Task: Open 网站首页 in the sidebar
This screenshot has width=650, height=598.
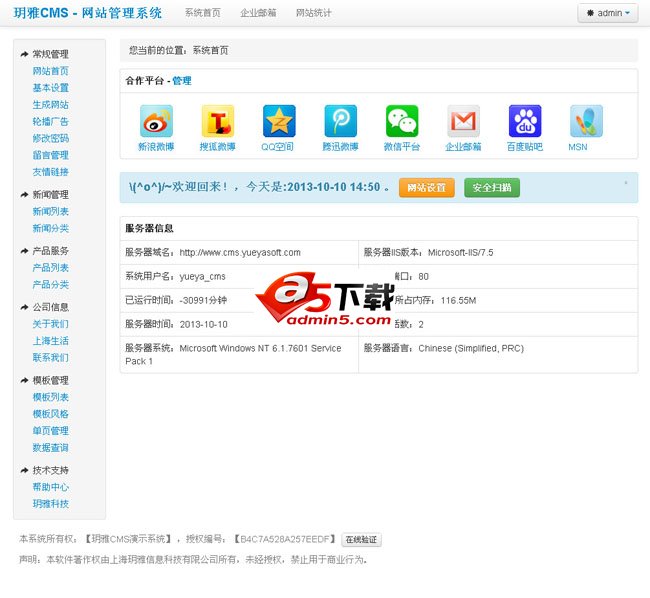Action: click(x=51, y=71)
